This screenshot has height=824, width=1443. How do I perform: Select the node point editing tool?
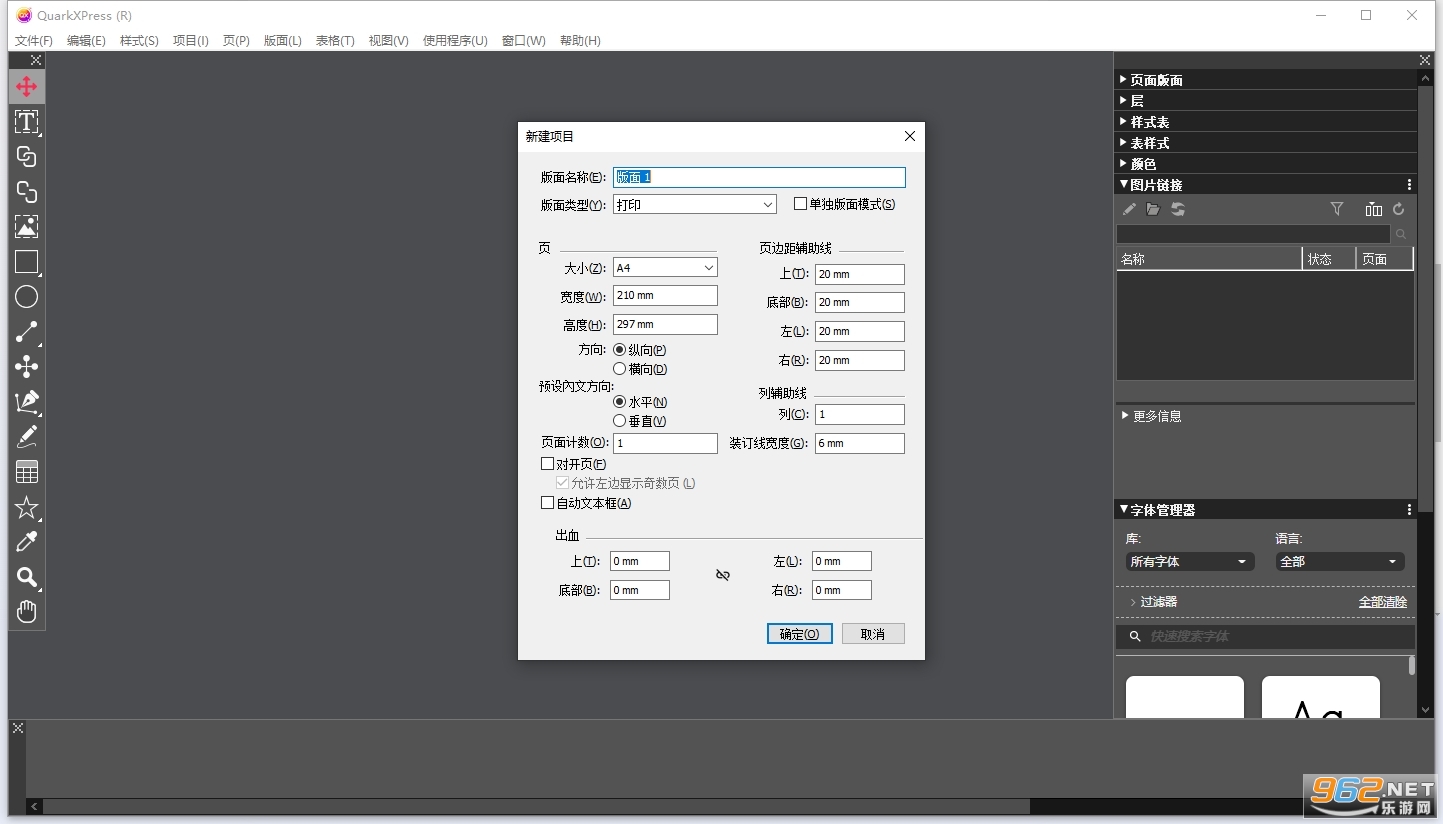(27, 367)
